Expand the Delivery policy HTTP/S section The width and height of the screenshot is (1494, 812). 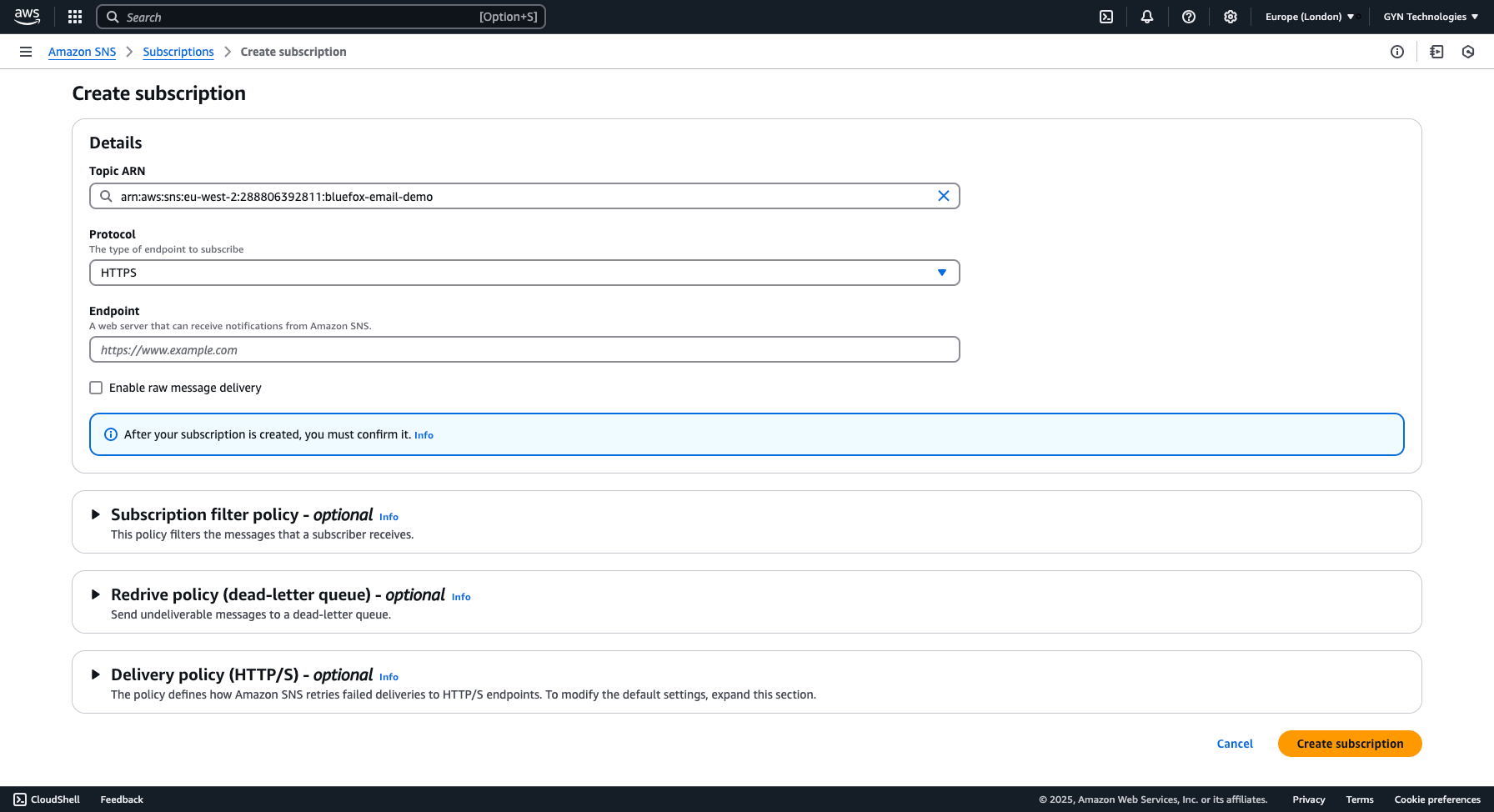[96, 674]
